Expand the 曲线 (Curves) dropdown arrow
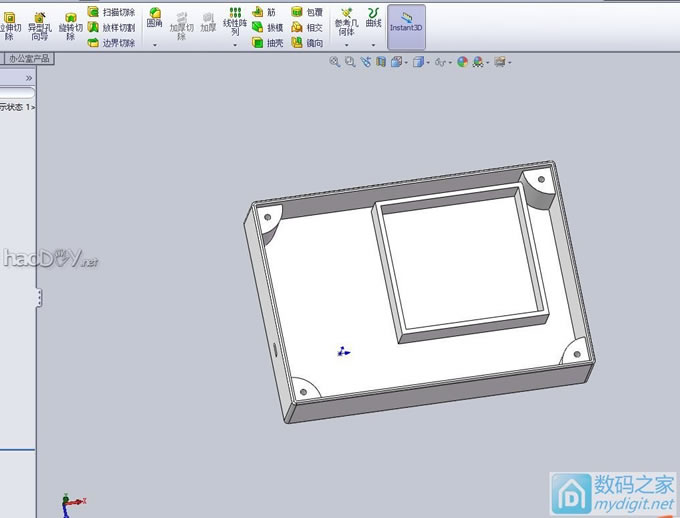 point(374,44)
